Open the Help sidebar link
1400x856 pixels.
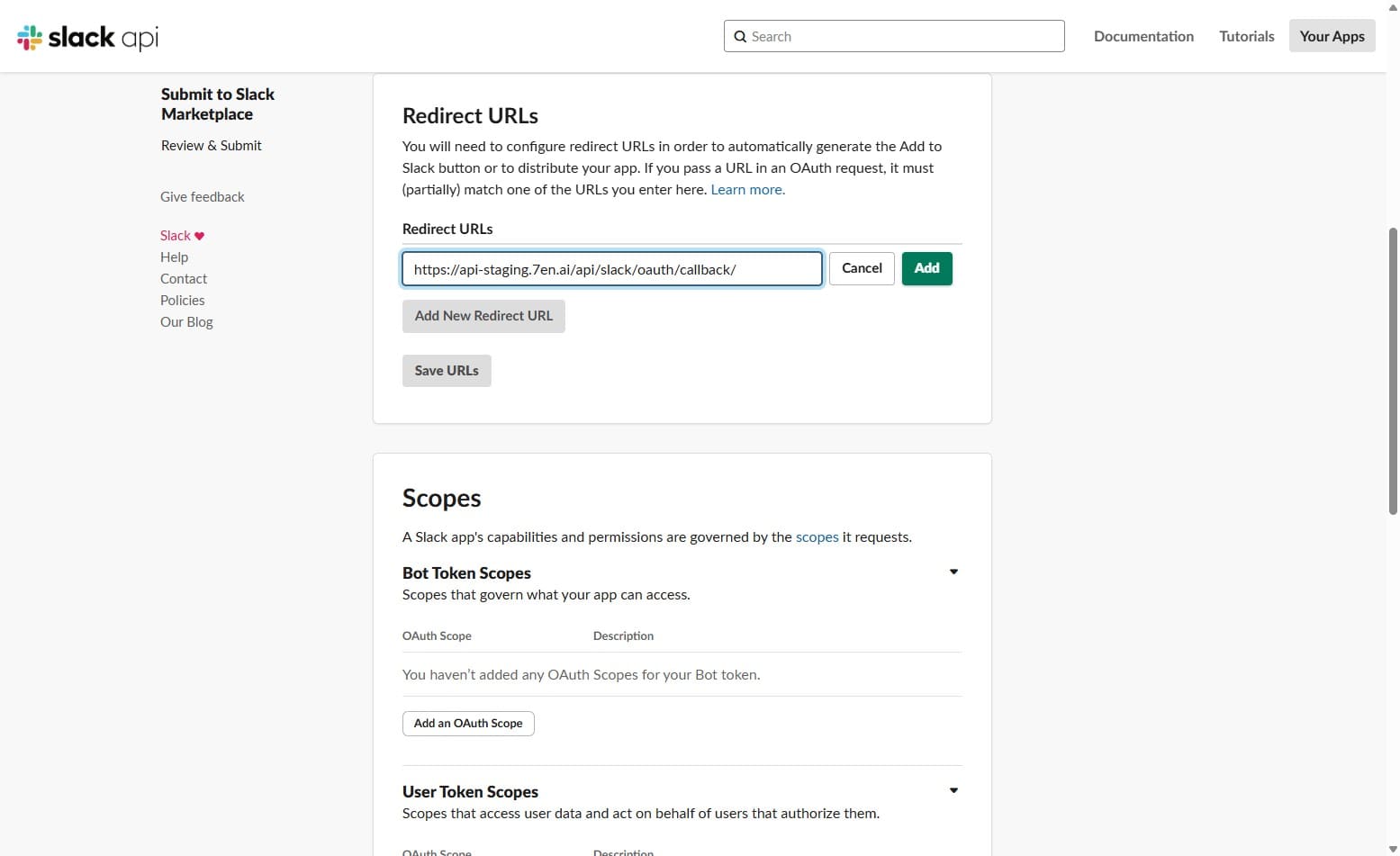click(x=174, y=257)
